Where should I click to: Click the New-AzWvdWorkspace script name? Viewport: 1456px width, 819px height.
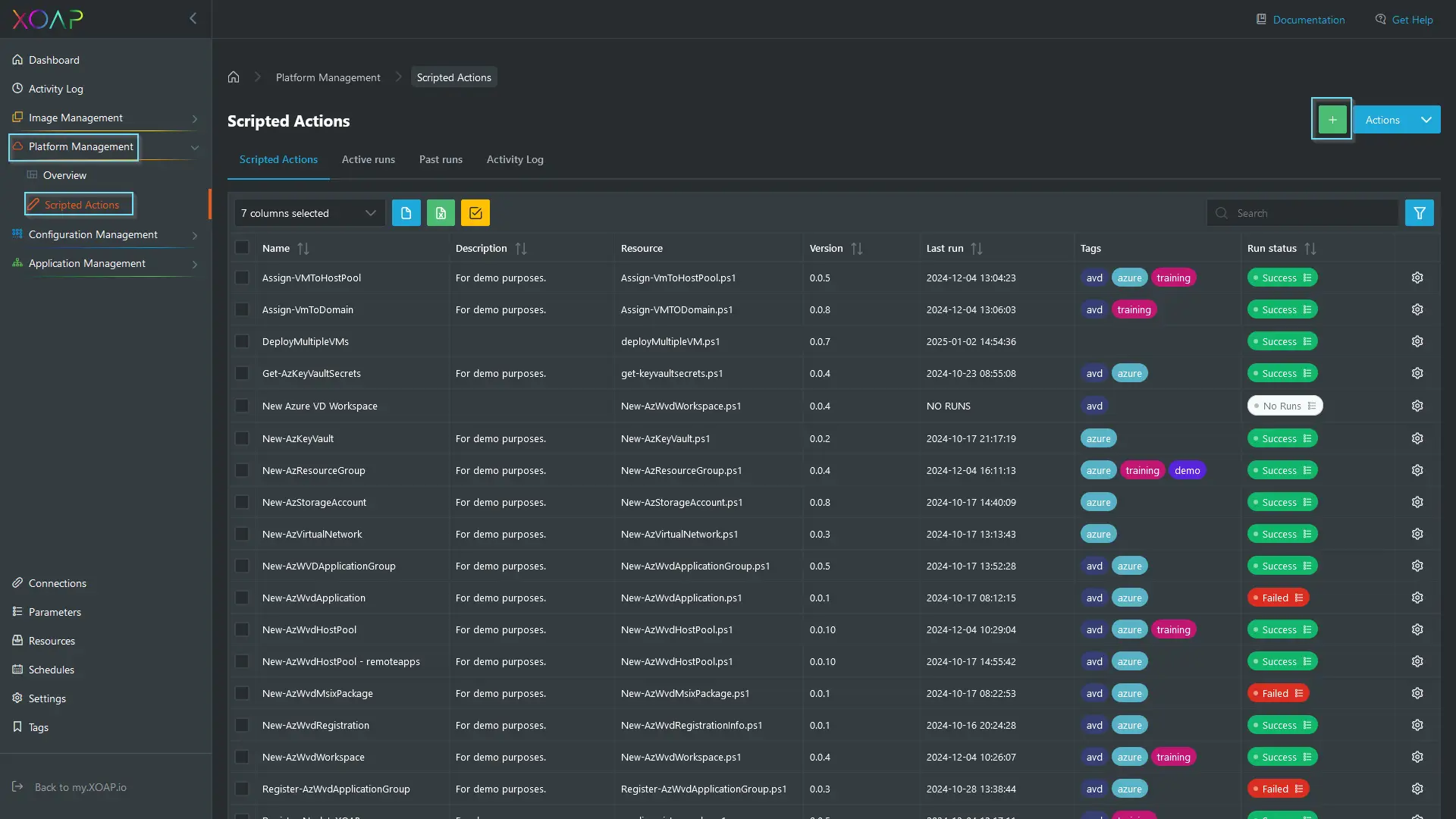tap(313, 757)
